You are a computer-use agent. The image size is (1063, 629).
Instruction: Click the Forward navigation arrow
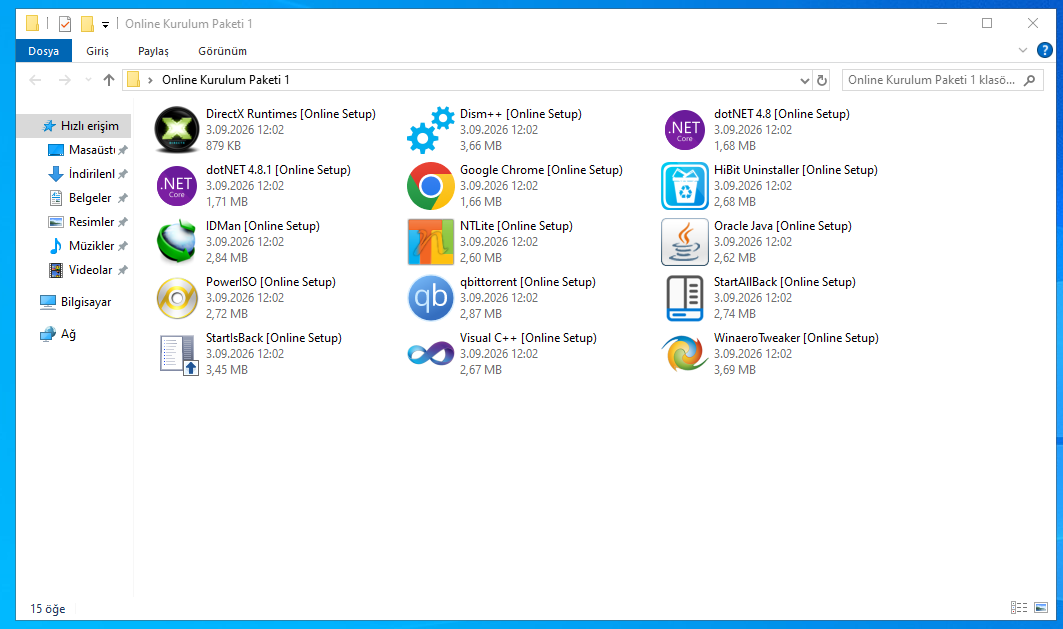pos(64,80)
